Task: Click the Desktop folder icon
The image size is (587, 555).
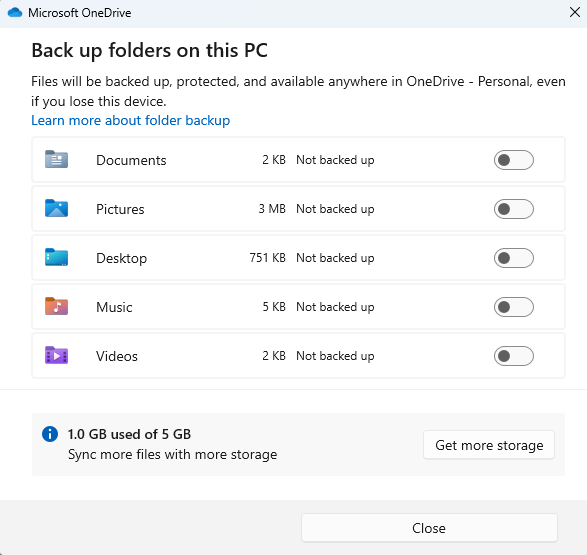Action: (x=56, y=257)
